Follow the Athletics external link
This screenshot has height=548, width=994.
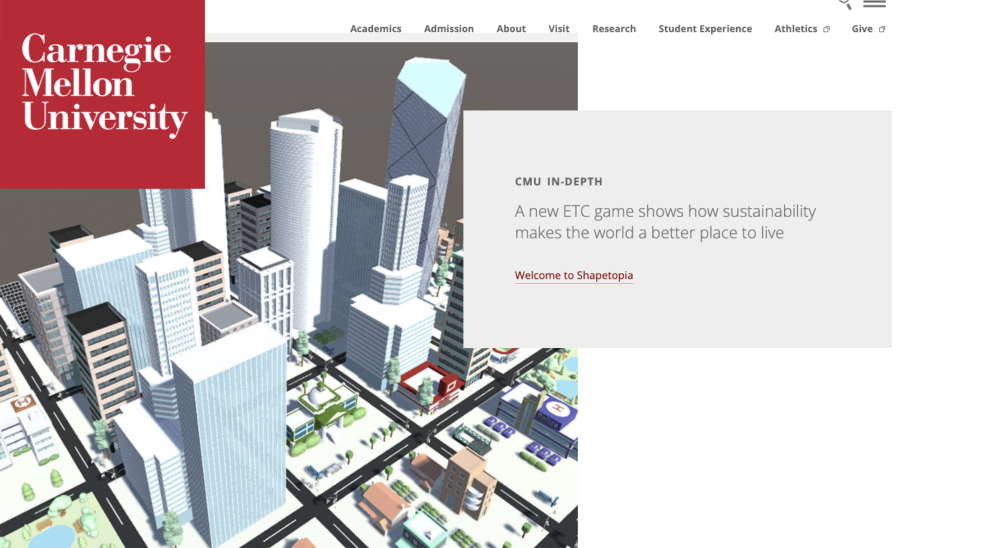[x=802, y=29]
